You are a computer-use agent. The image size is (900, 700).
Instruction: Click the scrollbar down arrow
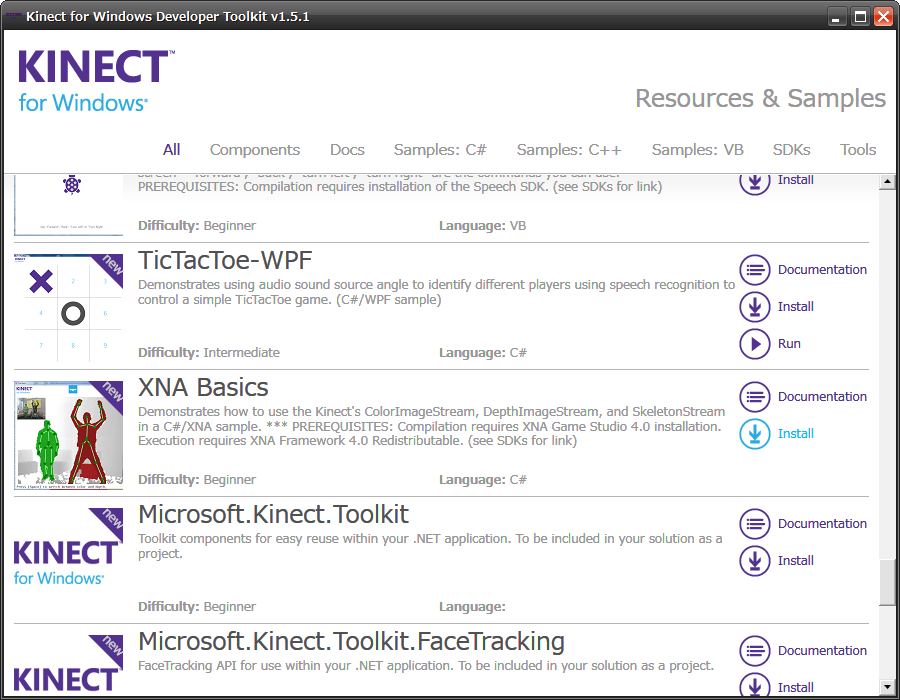pos(886,687)
